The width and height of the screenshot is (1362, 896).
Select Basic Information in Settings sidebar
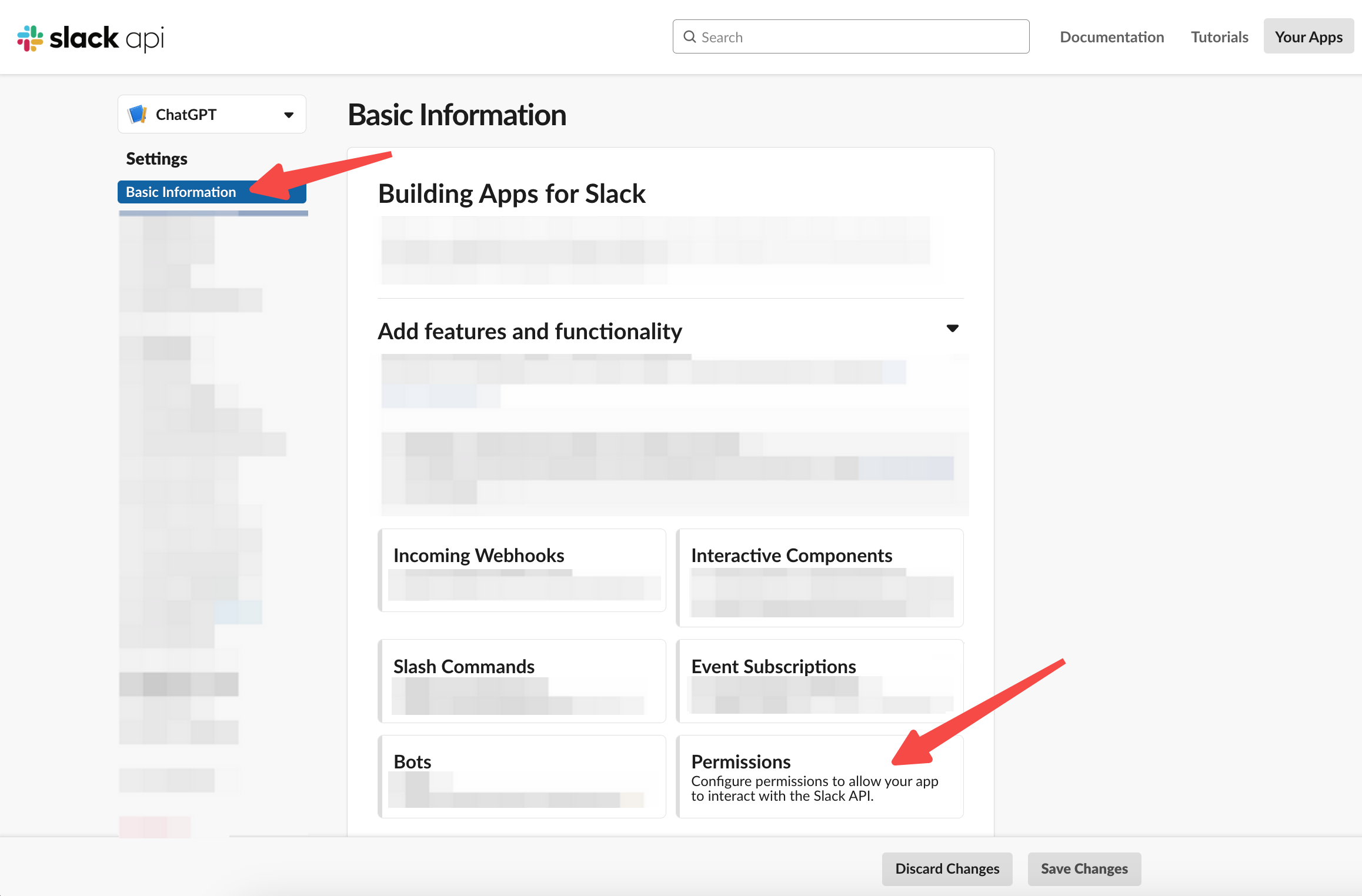[x=212, y=192]
